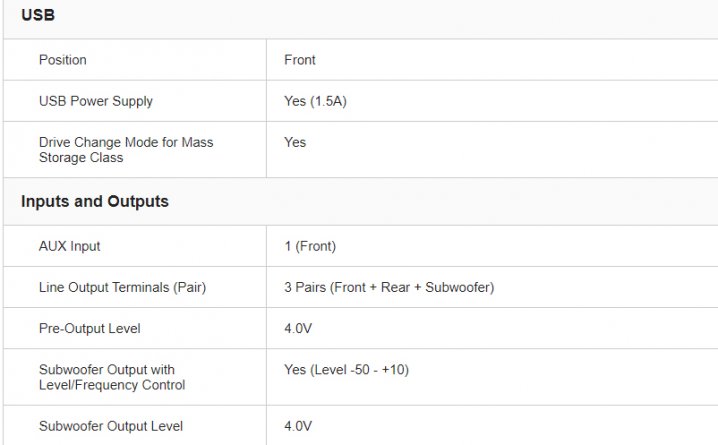Select the USB Power Supply label
The image size is (718, 445).
(x=96, y=101)
